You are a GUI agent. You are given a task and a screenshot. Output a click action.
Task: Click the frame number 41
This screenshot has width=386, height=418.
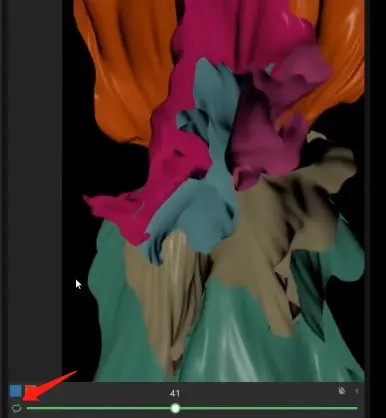pos(175,394)
